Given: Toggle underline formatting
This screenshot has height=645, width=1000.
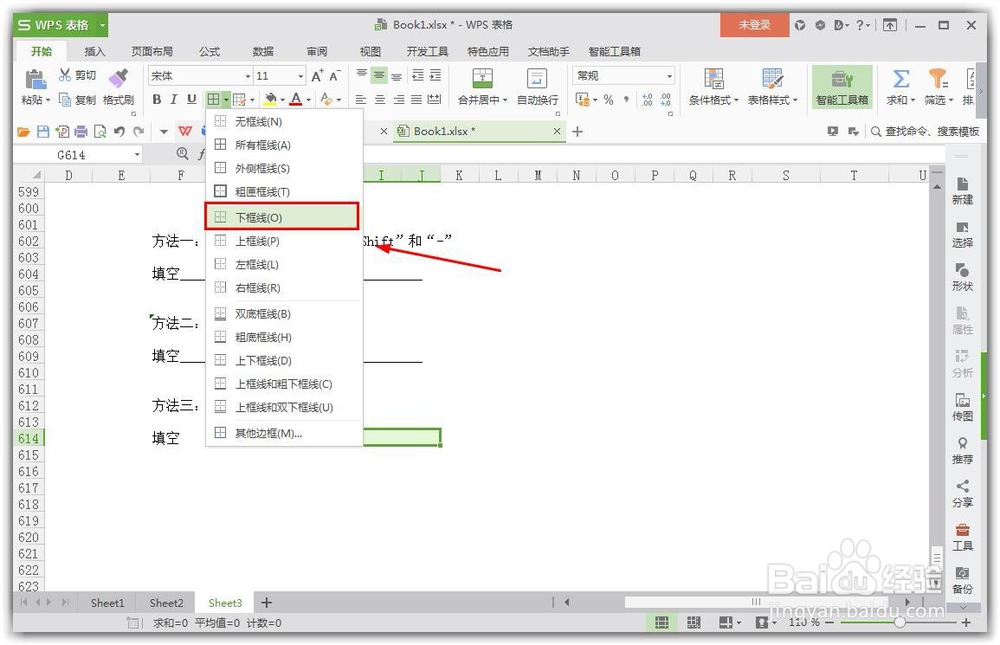Looking at the screenshot, I should point(191,99).
